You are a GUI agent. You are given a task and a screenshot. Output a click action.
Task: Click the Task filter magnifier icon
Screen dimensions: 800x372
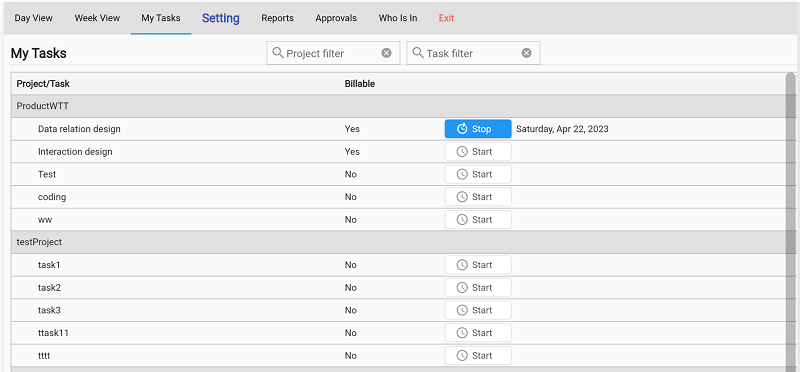click(418, 53)
